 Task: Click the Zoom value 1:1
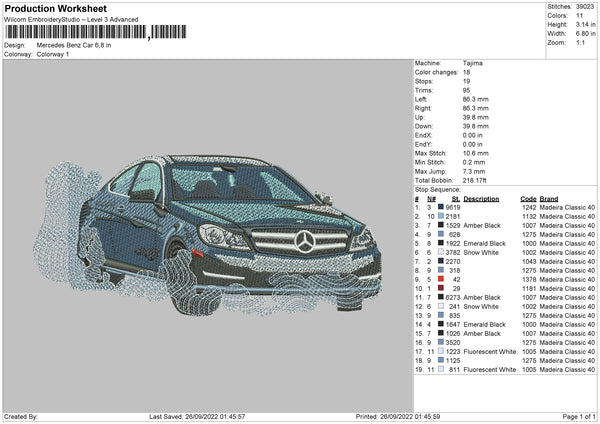pyautogui.click(x=580, y=43)
